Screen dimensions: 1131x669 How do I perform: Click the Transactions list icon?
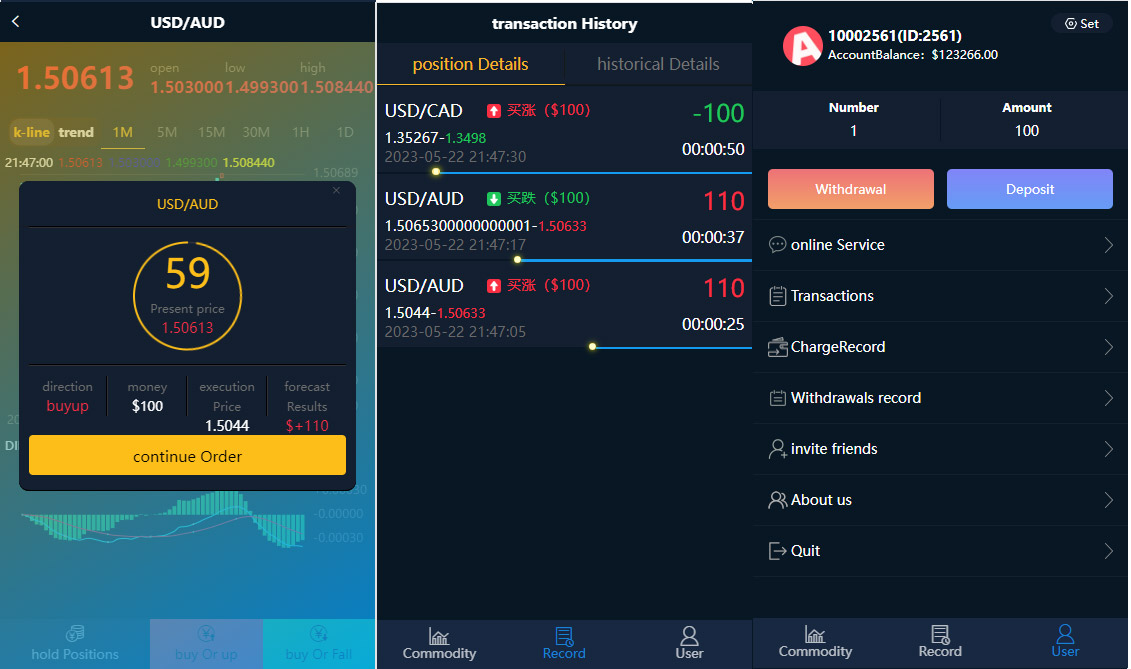pyautogui.click(x=778, y=296)
